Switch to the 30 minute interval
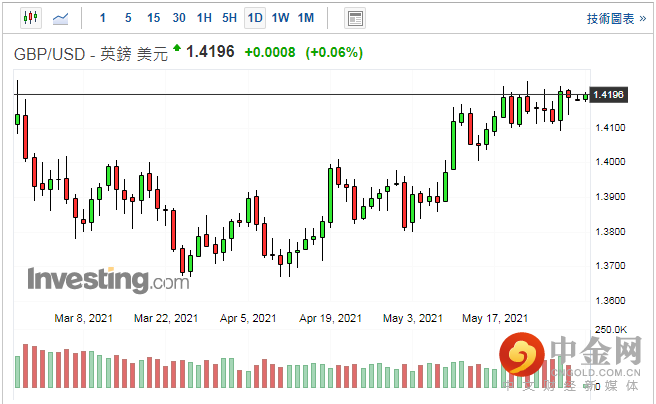Viewport: 656px width, 404px height. (x=178, y=18)
